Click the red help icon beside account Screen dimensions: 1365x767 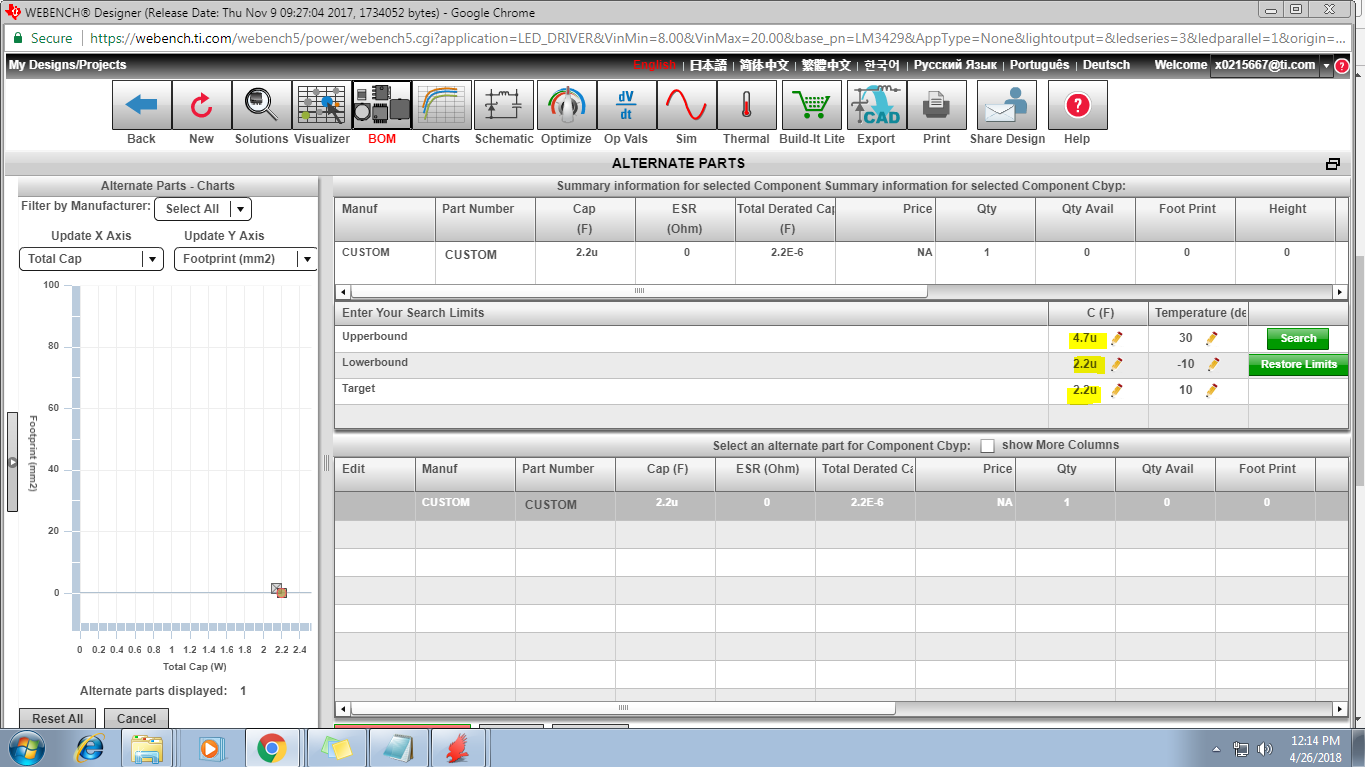[x=1342, y=66]
